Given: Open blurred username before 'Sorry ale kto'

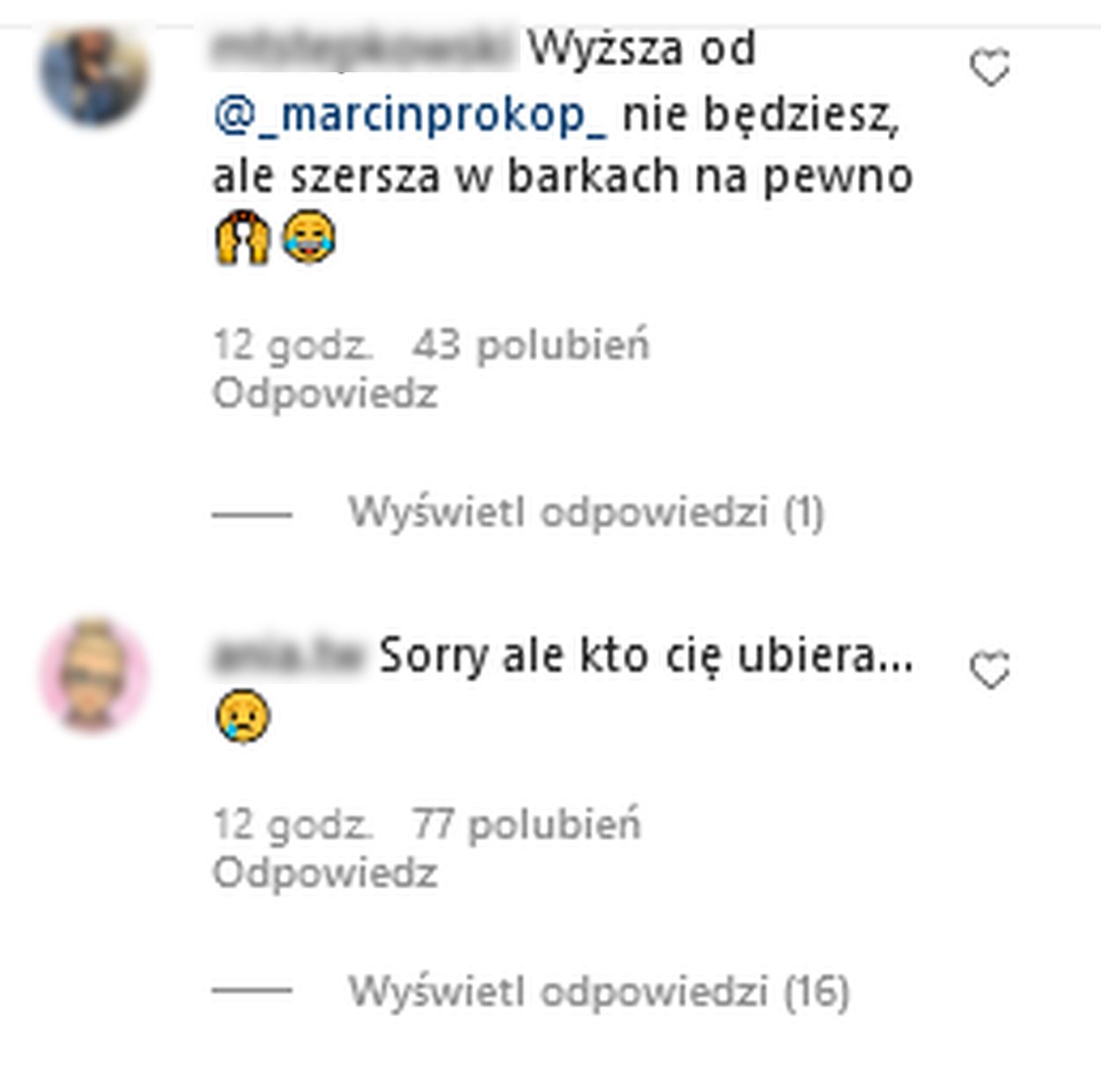Looking at the screenshot, I should [x=288, y=656].
